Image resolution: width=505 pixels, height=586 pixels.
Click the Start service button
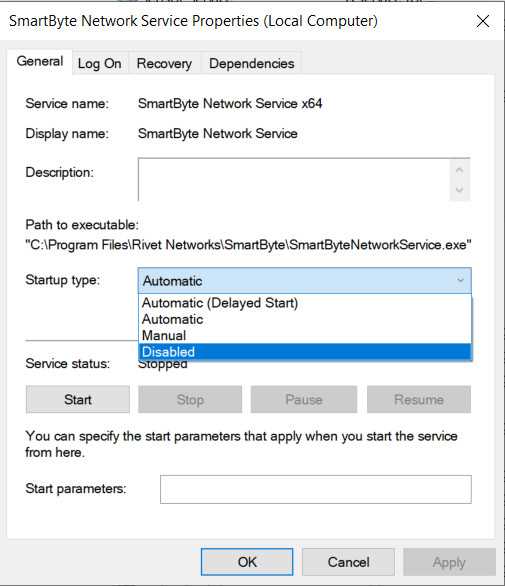point(78,400)
